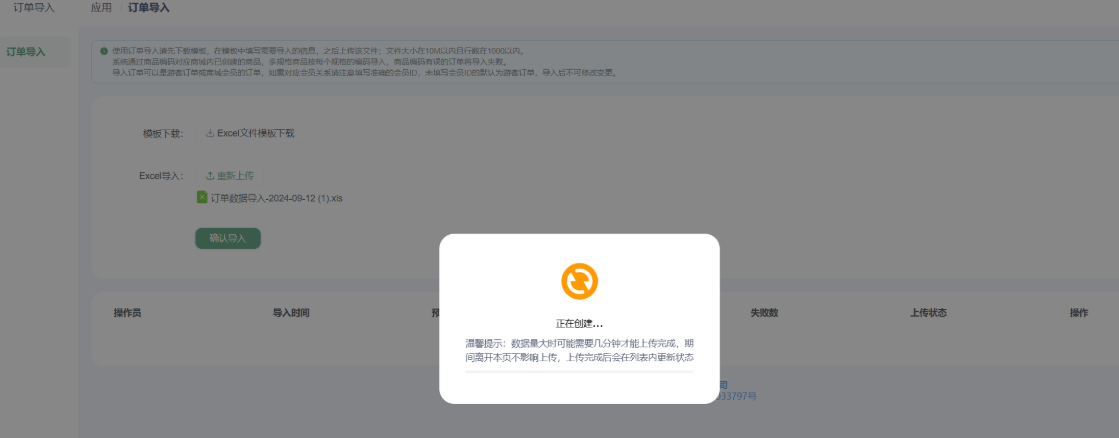Click the green info dot in notice banner
Image resolution: width=1119 pixels, height=438 pixels.
click(103, 51)
